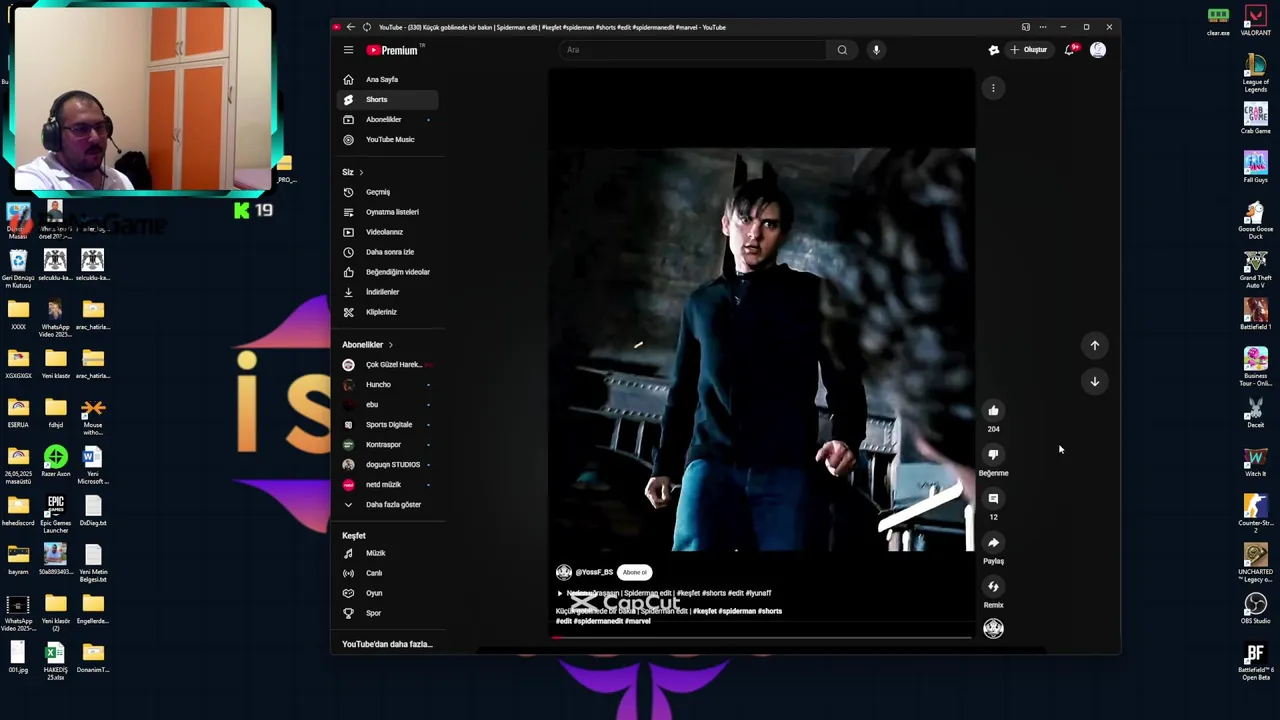The width and height of the screenshot is (1280, 720).
Task: Click the Oluştur create button
Action: (x=1029, y=50)
